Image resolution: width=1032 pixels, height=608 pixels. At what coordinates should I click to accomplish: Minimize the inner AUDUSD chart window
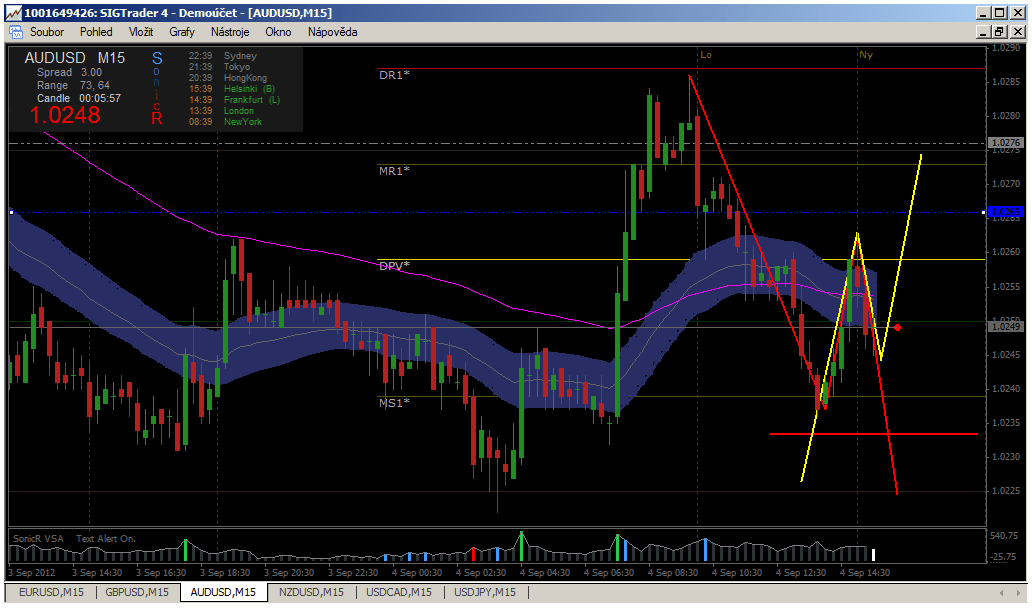tap(983, 32)
